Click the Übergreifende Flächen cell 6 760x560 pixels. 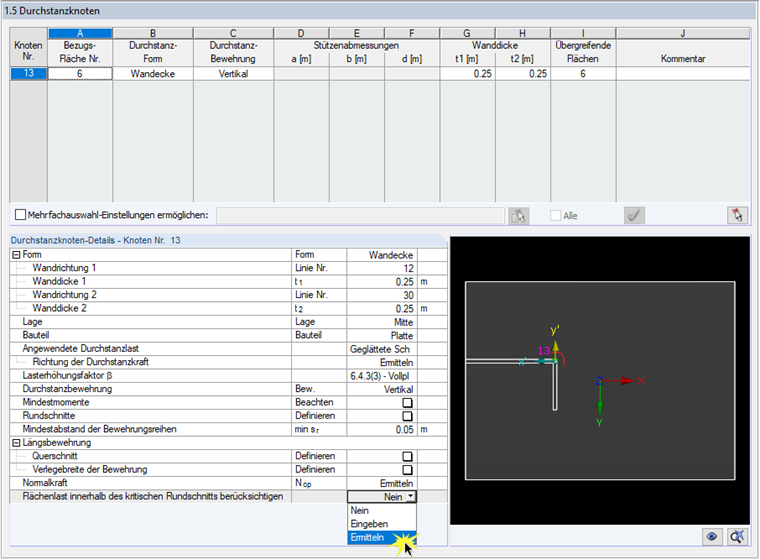583,74
